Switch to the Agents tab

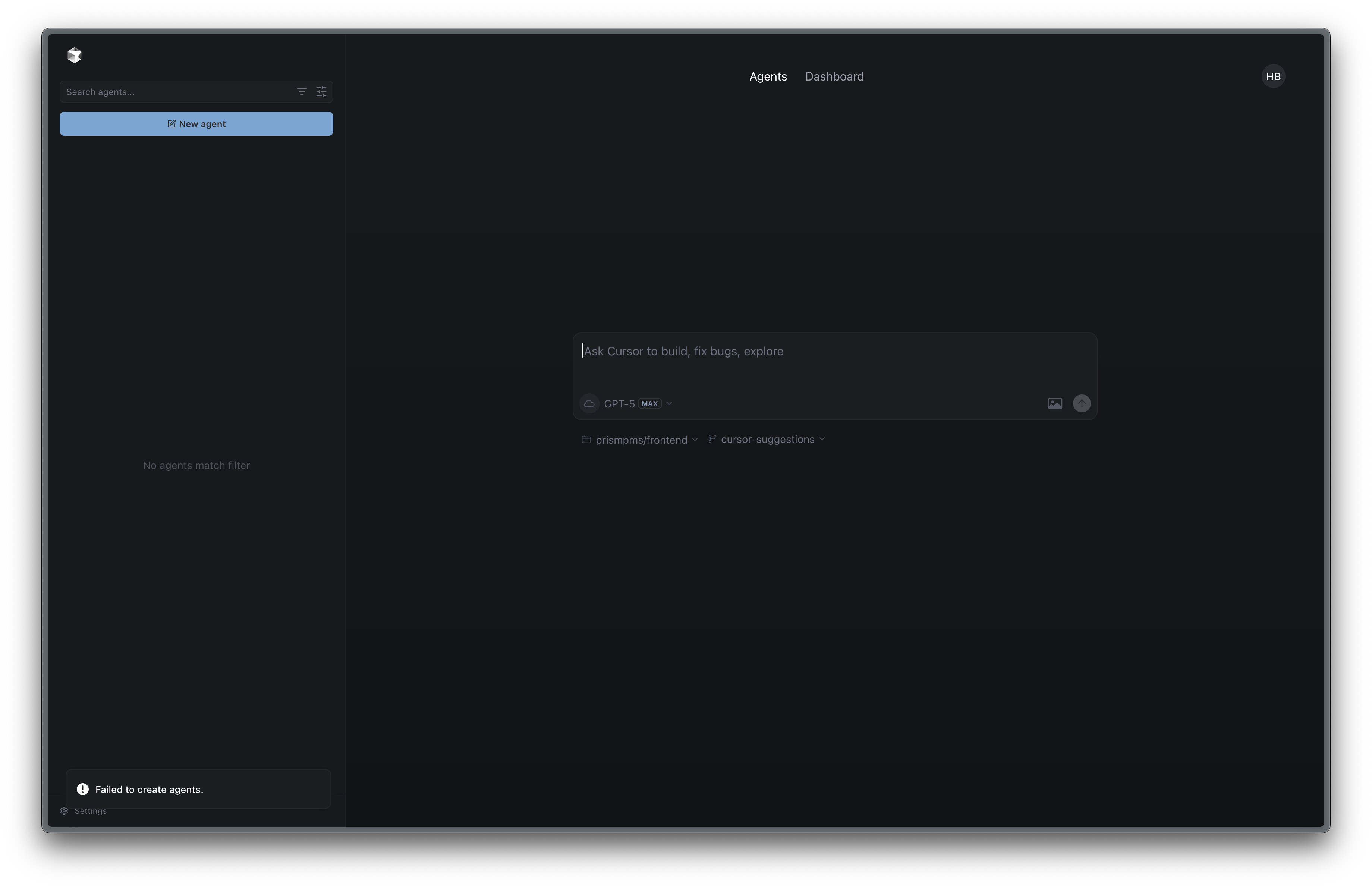click(x=768, y=77)
